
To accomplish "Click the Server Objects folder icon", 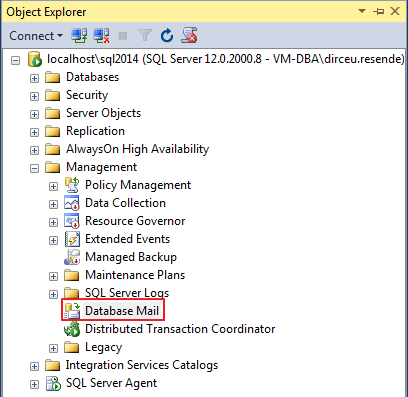I will pos(52,113).
